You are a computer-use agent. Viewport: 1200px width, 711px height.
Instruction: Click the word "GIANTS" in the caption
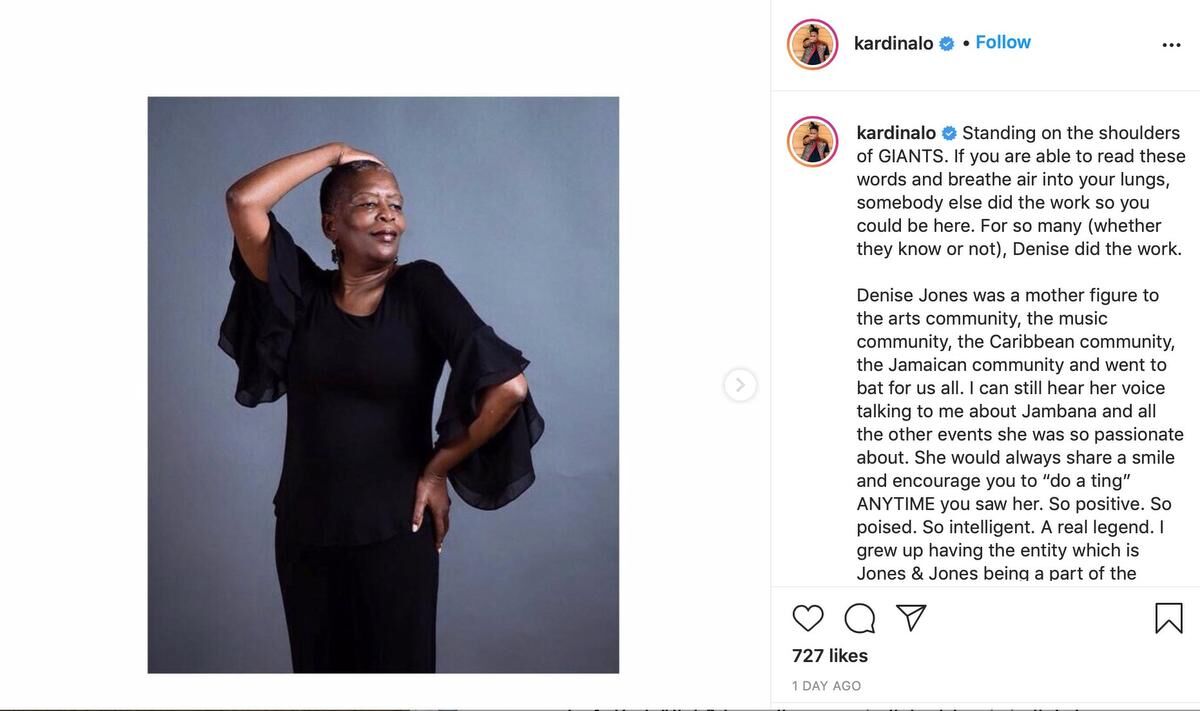coord(911,156)
